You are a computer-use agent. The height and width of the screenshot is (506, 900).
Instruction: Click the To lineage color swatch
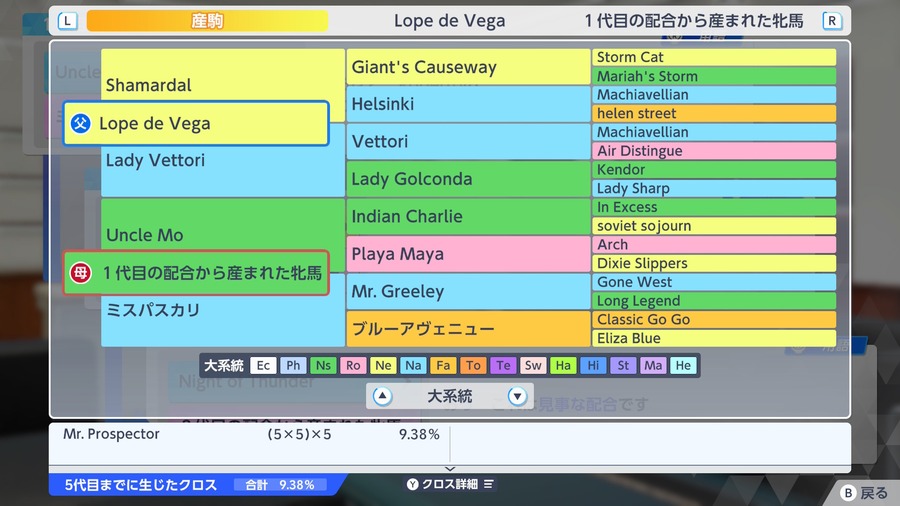tap(473, 365)
